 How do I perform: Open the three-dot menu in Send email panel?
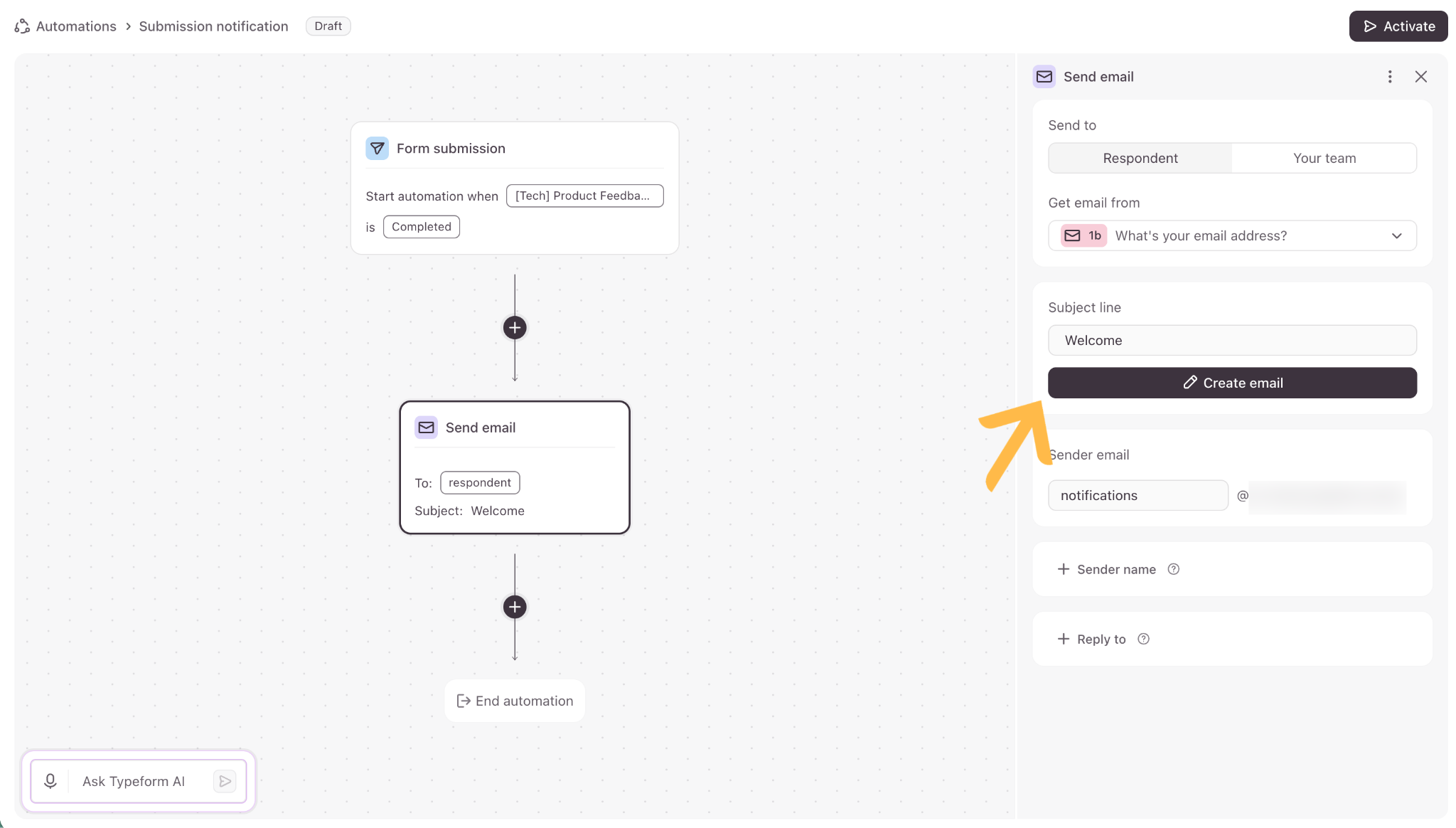point(1390,77)
